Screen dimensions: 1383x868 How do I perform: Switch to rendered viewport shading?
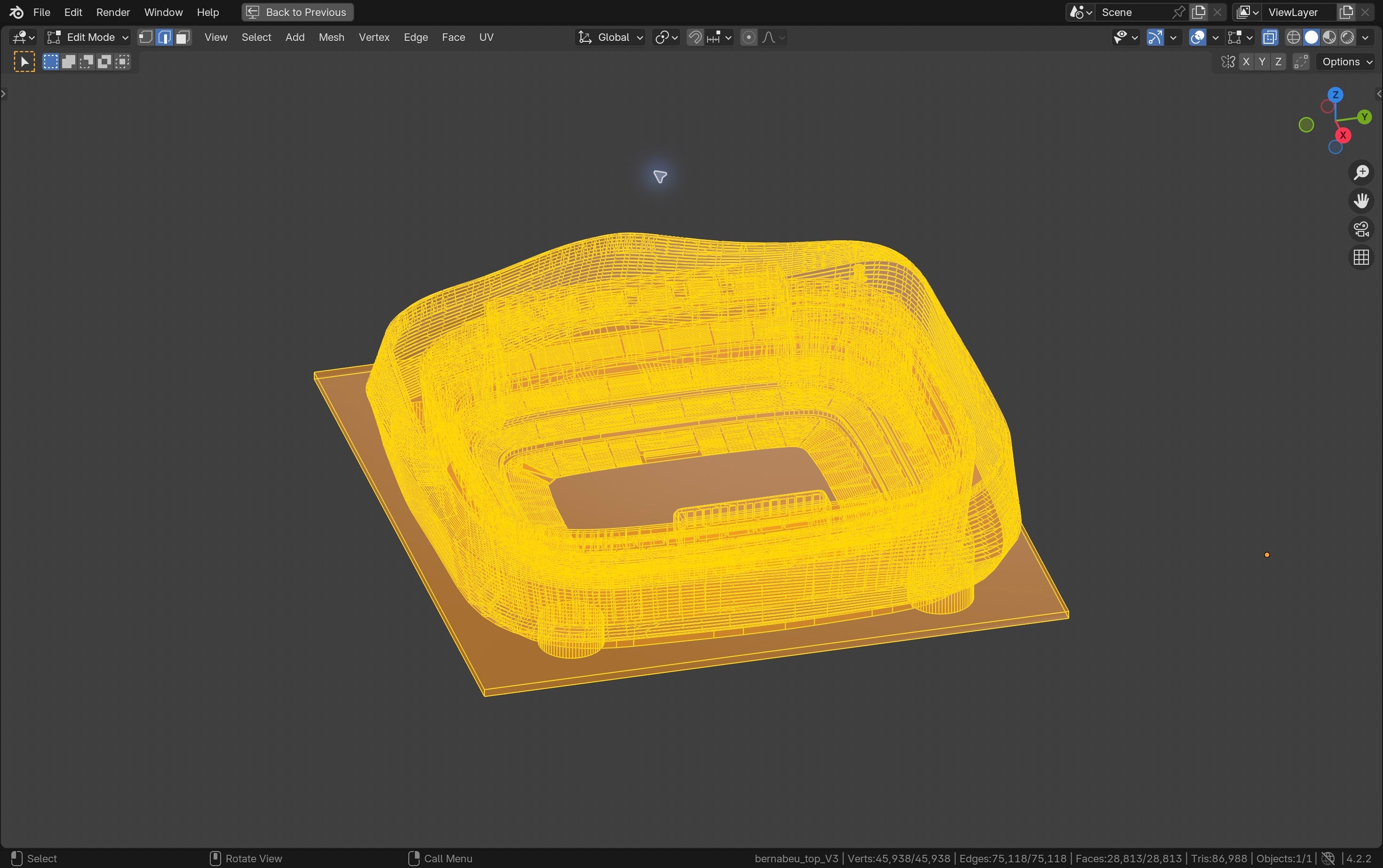coord(1347,37)
